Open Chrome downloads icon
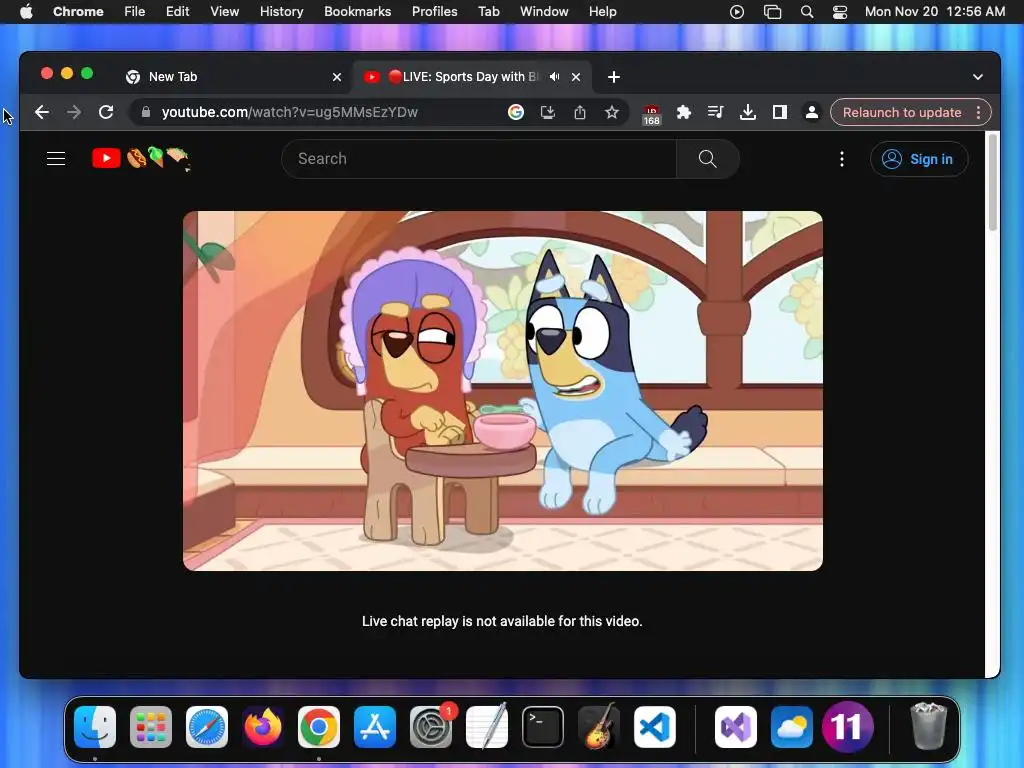The image size is (1024, 768). [748, 112]
